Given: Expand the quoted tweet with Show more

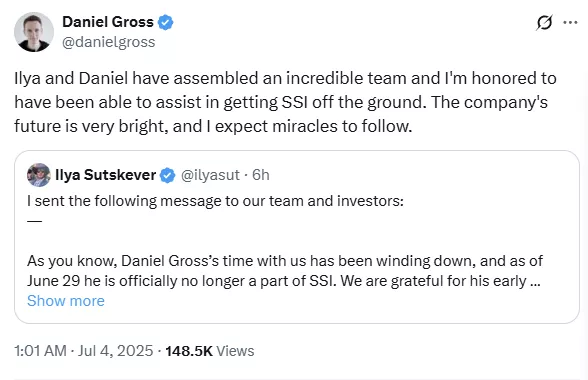Looking at the screenshot, I should coord(66,301).
